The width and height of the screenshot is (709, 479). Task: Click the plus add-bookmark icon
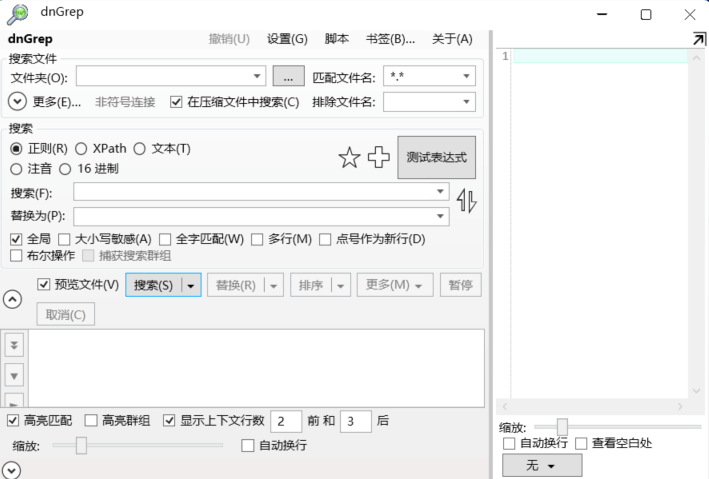point(379,158)
